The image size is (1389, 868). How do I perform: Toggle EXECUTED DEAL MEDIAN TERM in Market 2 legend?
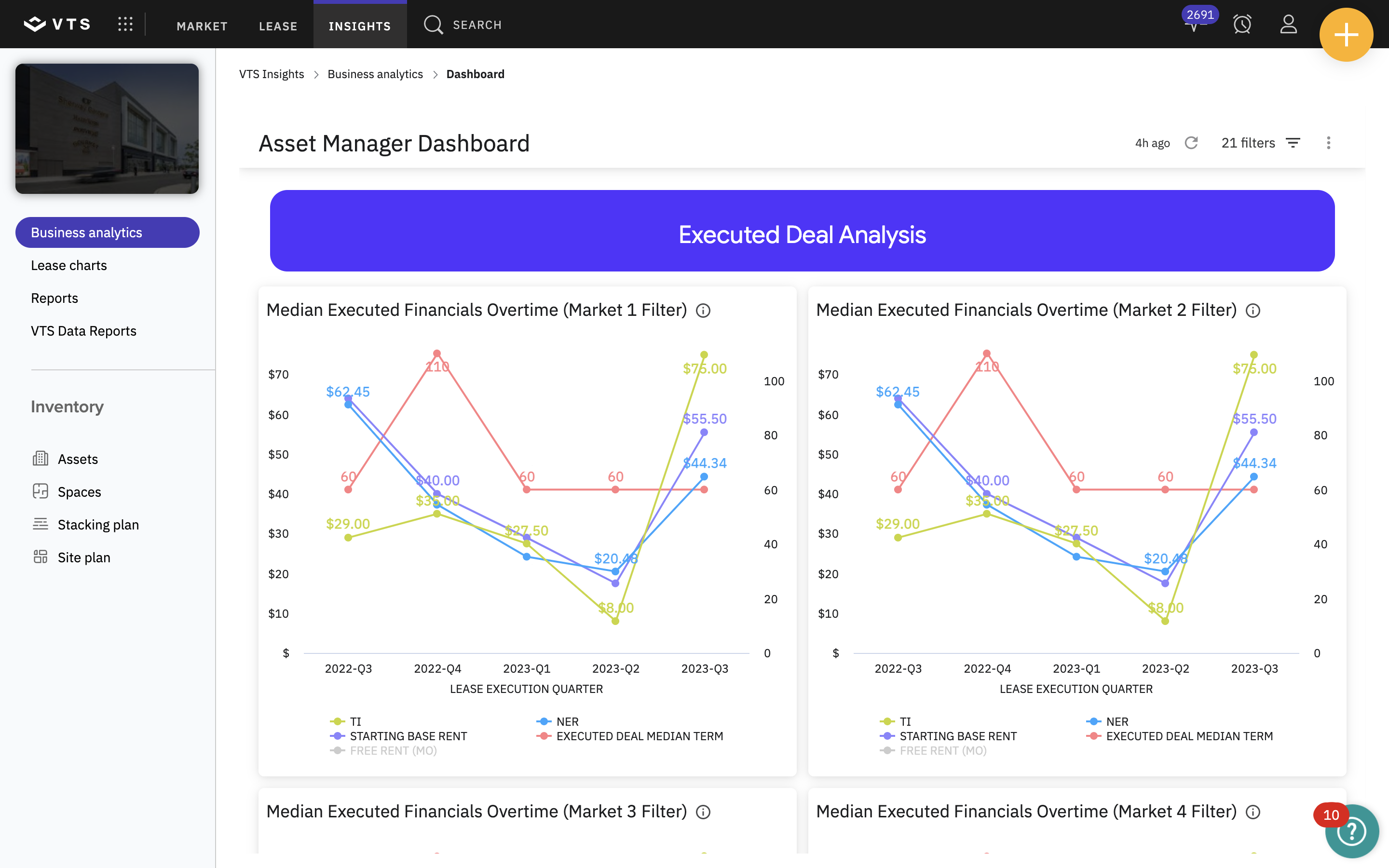click(1180, 736)
